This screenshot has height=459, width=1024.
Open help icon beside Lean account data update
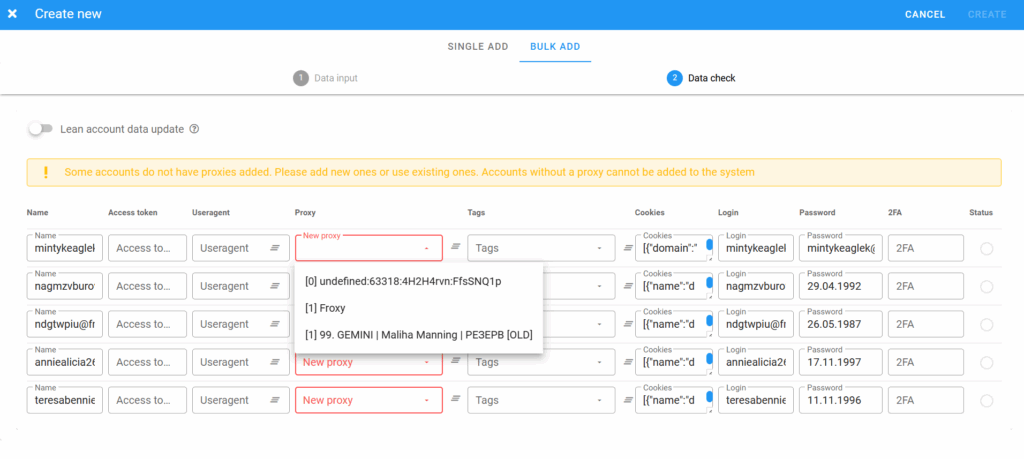pos(194,129)
